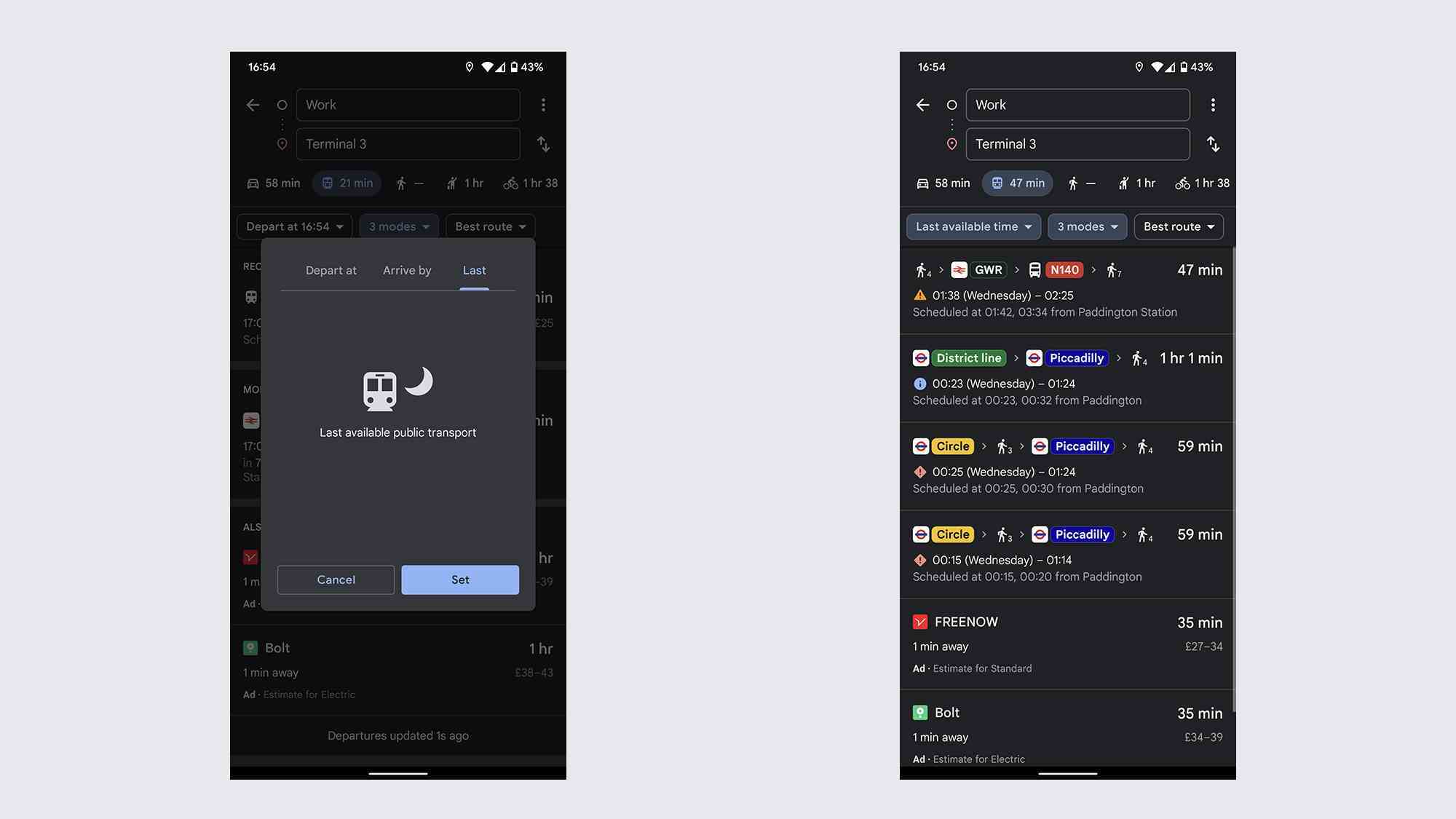Tap the Work origin input field
This screenshot has height=819, width=1456.
point(1077,105)
